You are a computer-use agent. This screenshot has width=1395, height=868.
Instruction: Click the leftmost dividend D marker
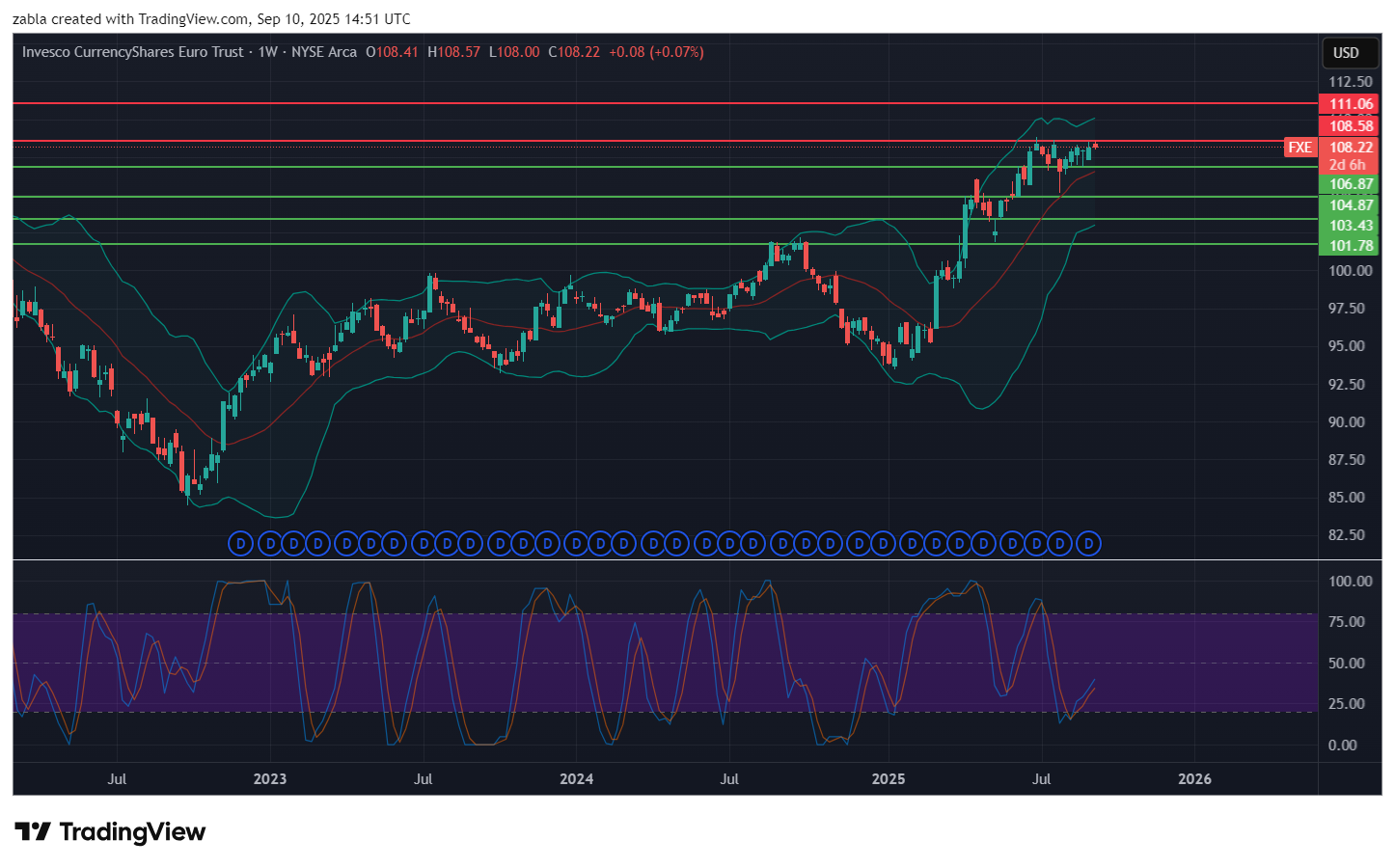(240, 544)
